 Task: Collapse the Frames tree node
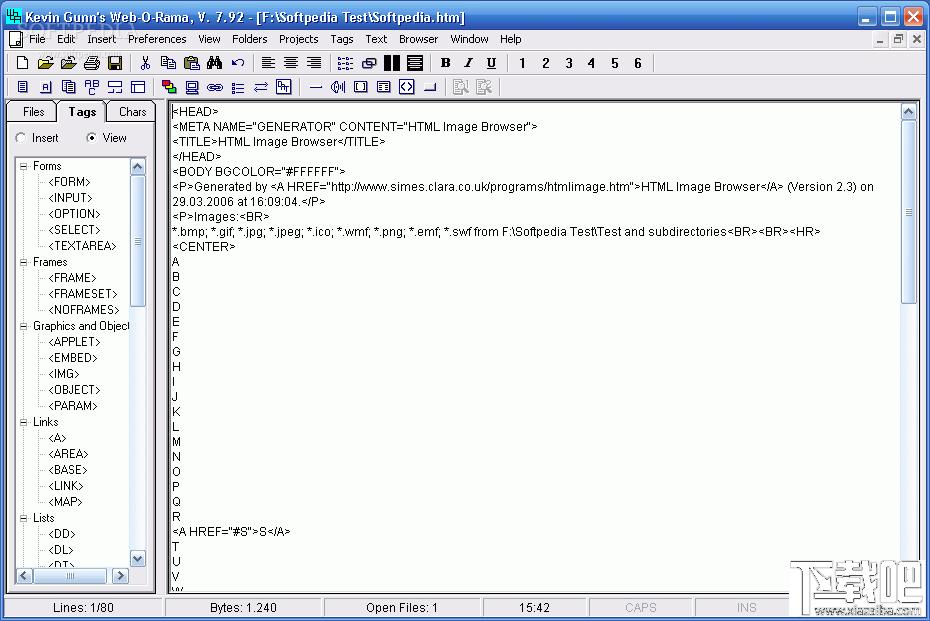click(24, 262)
